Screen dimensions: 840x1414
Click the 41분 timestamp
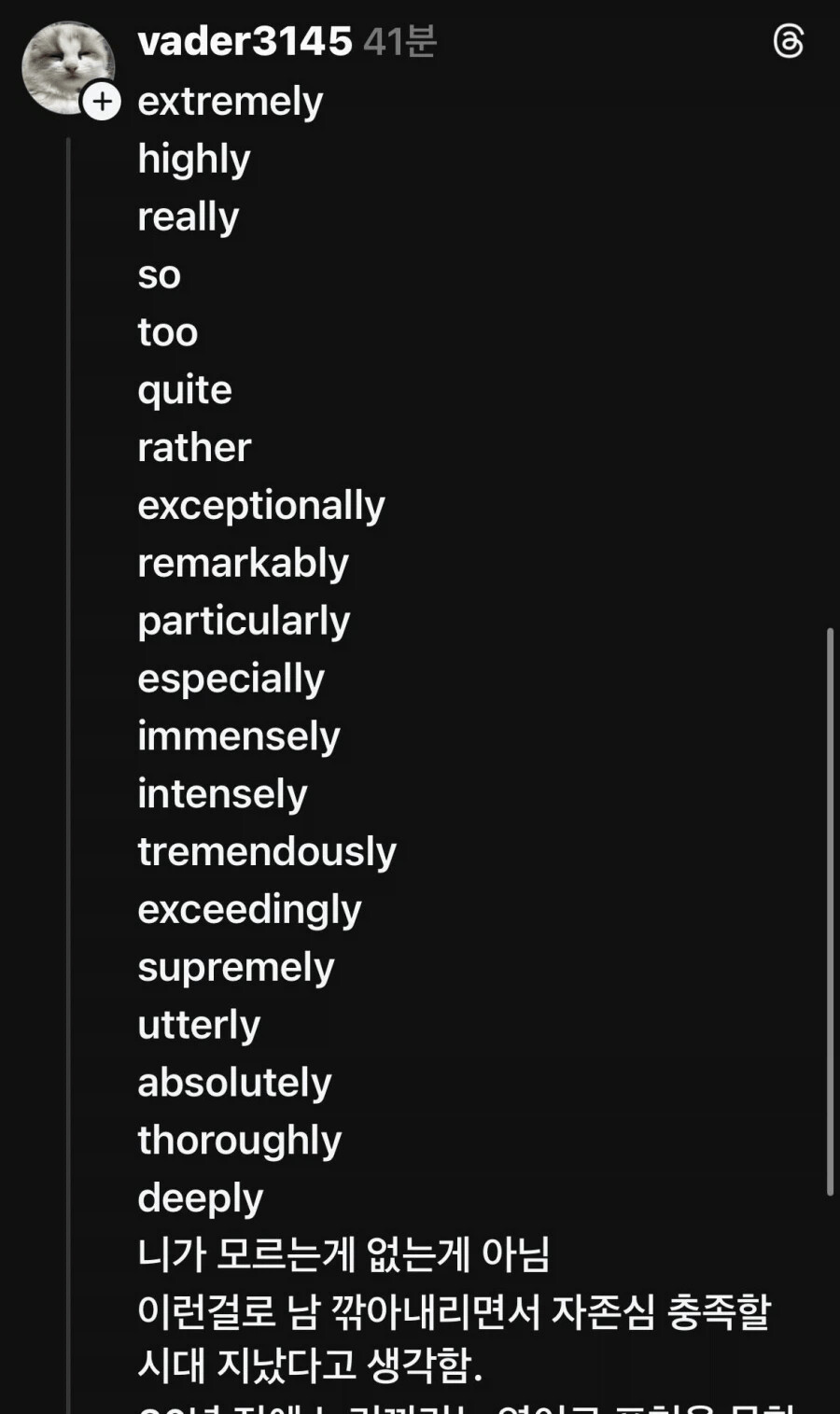399,42
